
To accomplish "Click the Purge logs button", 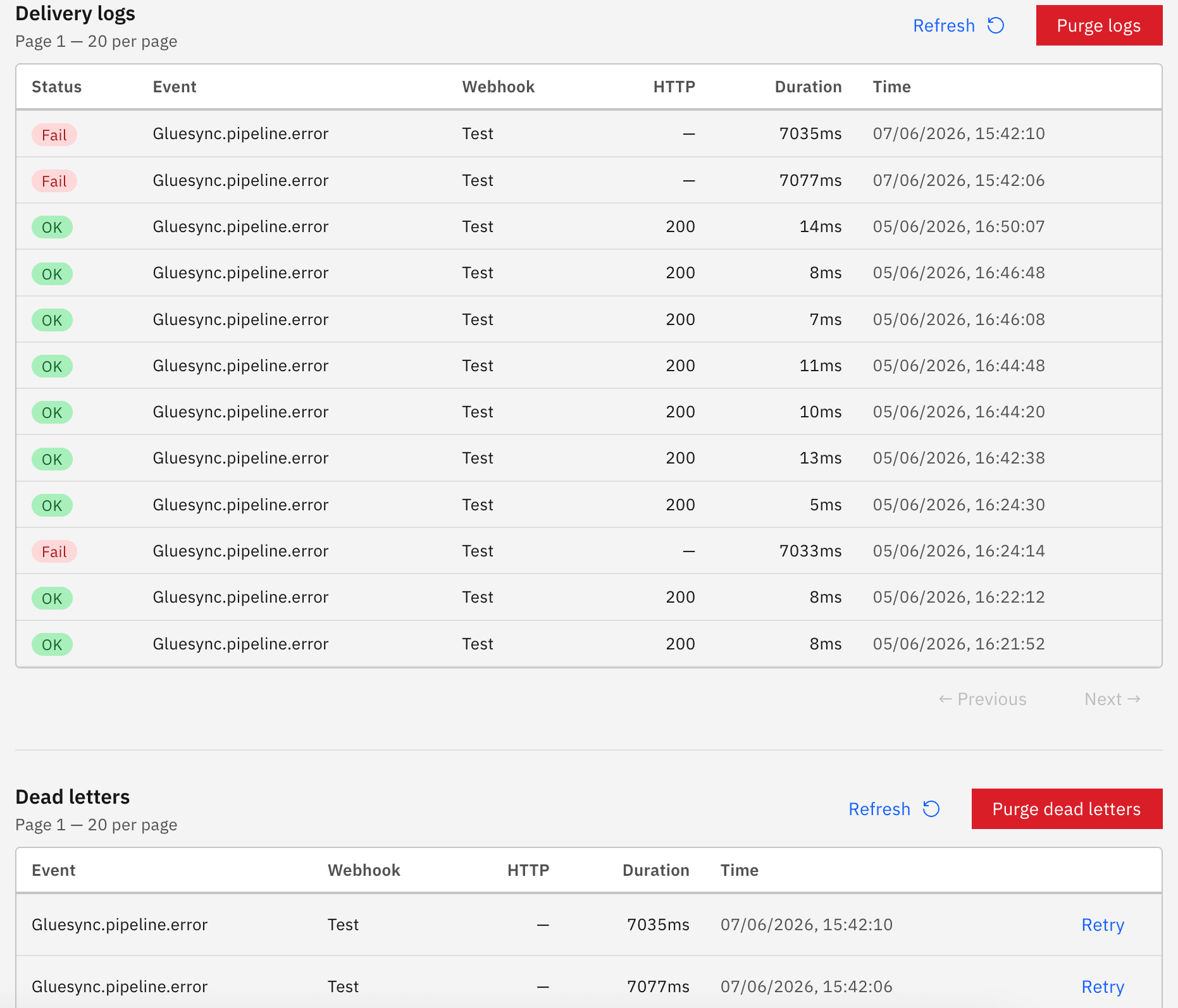I will (x=1099, y=25).
